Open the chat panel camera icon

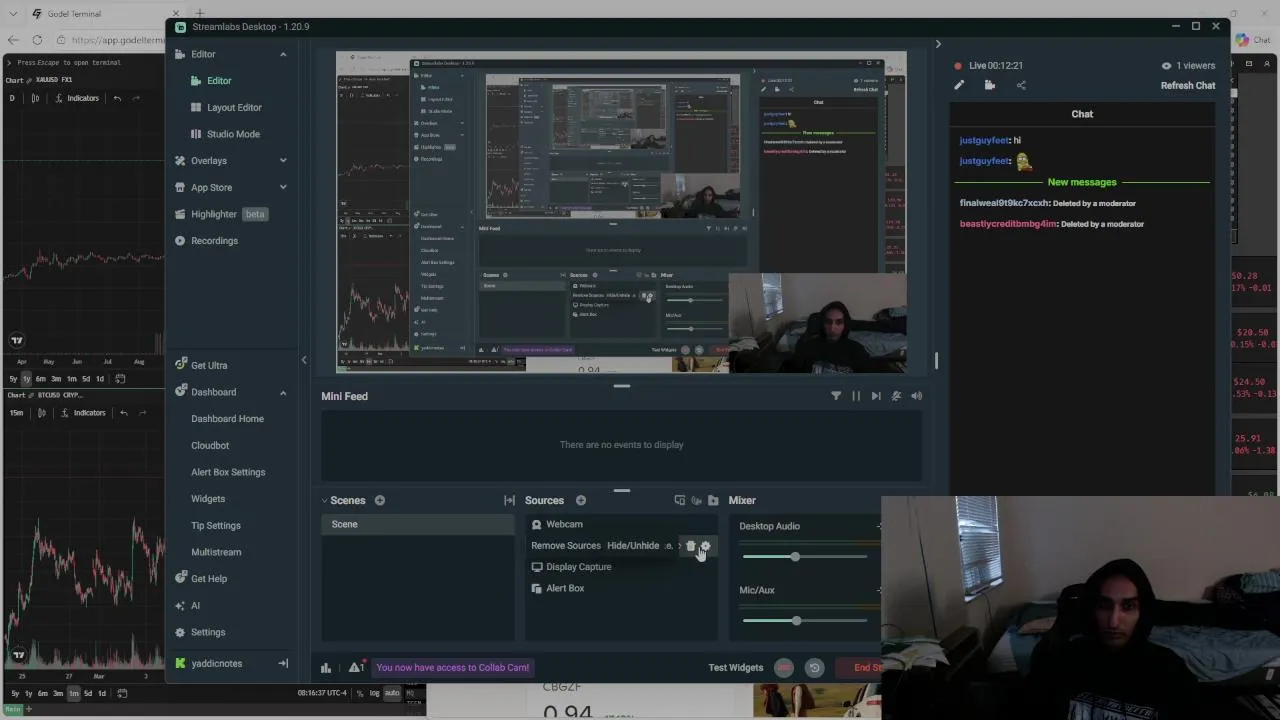[990, 86]
